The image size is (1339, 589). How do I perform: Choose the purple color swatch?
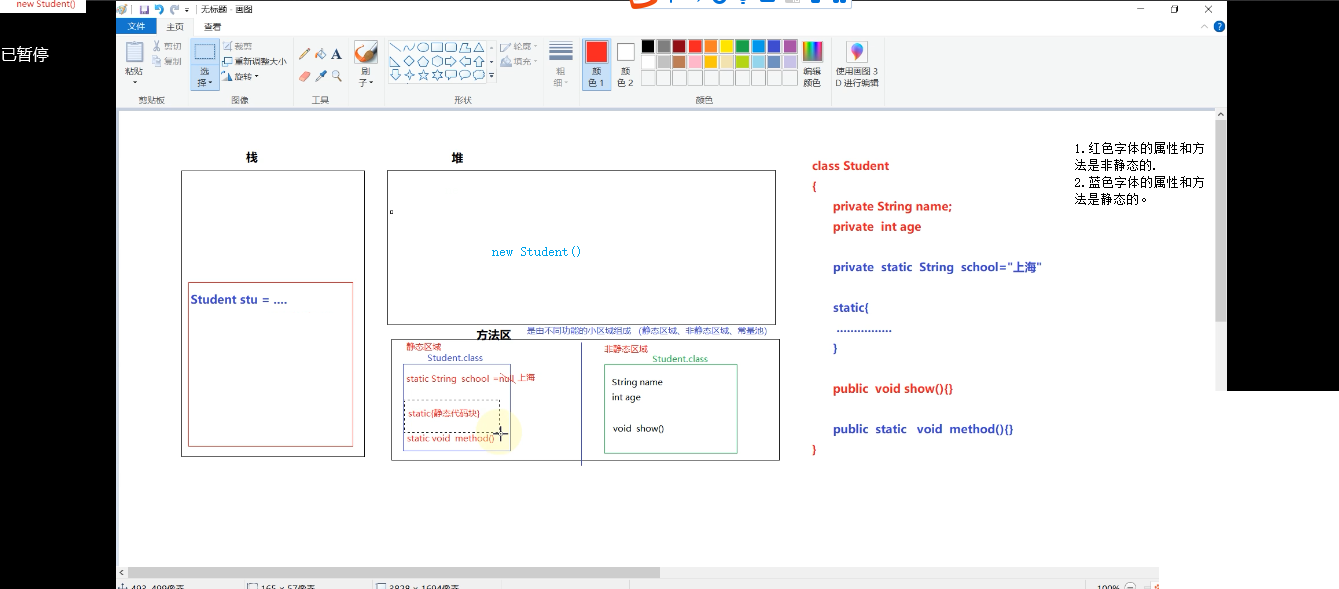790,46
